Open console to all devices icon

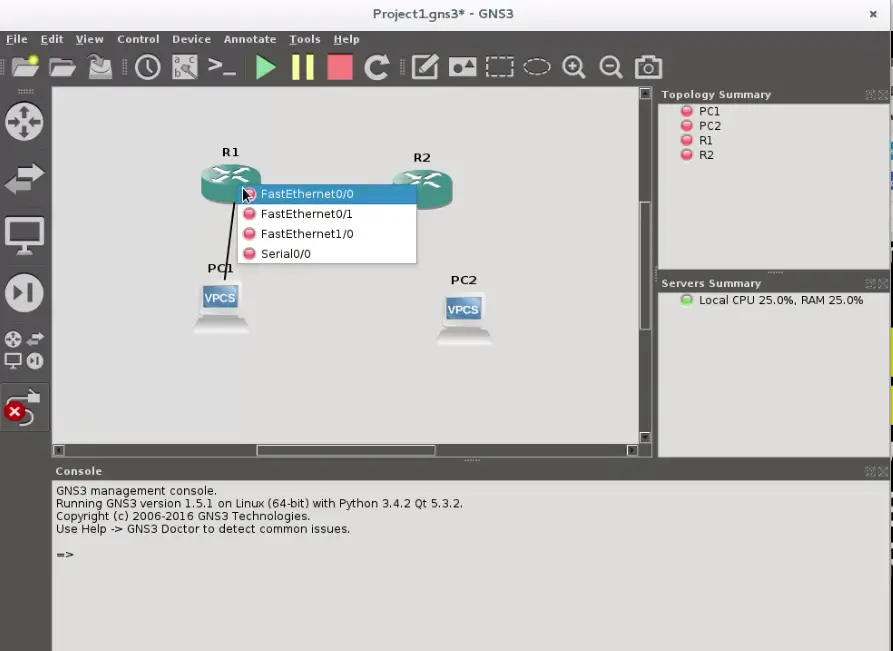coord(222,67)
